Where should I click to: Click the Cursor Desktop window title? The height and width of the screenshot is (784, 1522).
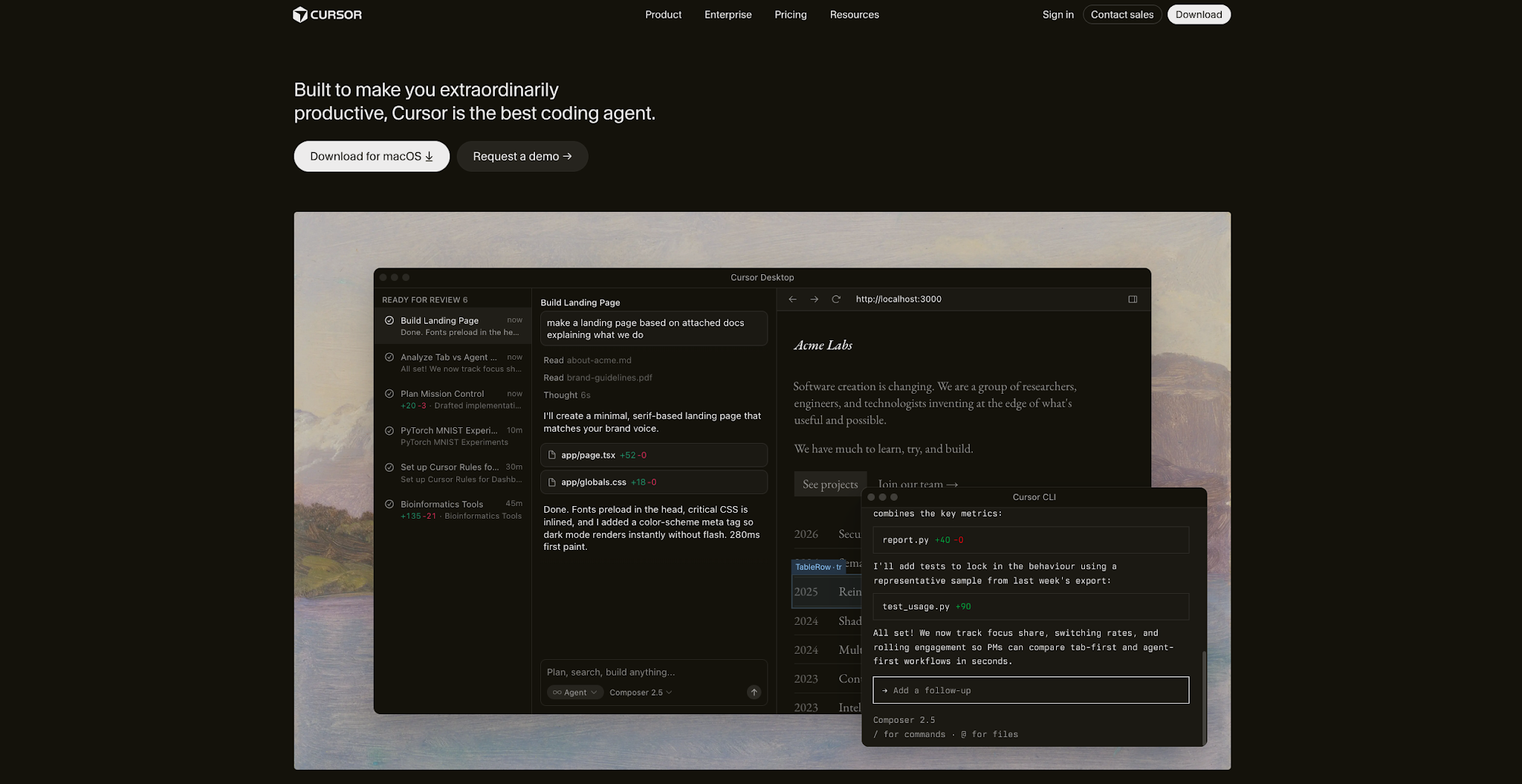pyautogui.click(x=762, y=277)
